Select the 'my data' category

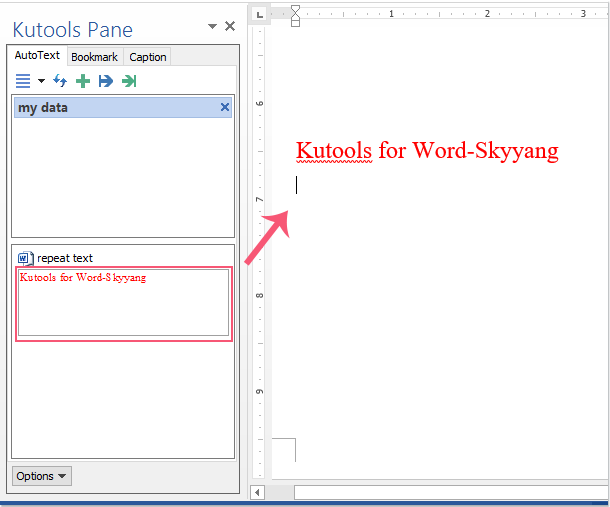(123, 107)
